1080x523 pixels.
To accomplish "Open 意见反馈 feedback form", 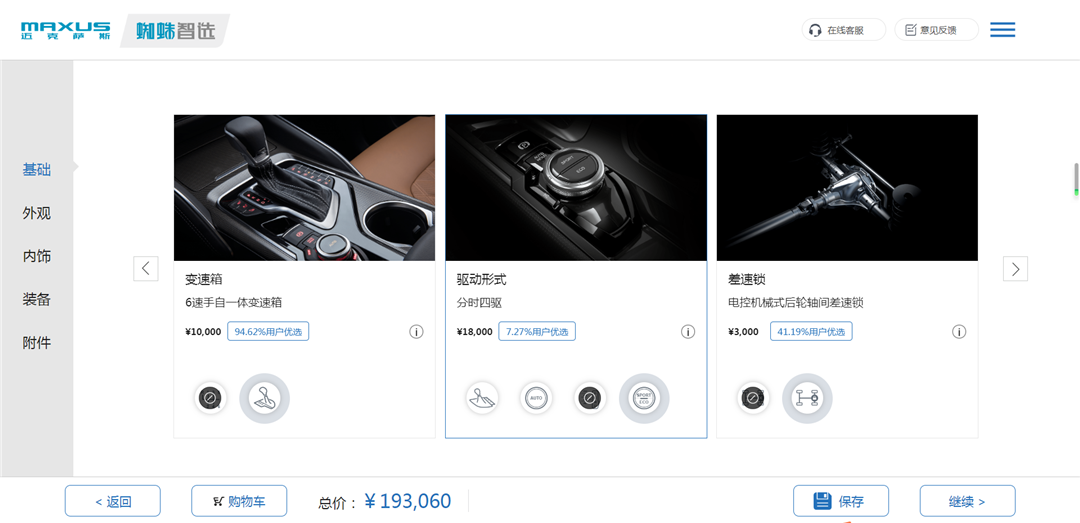I will (937, 30).
